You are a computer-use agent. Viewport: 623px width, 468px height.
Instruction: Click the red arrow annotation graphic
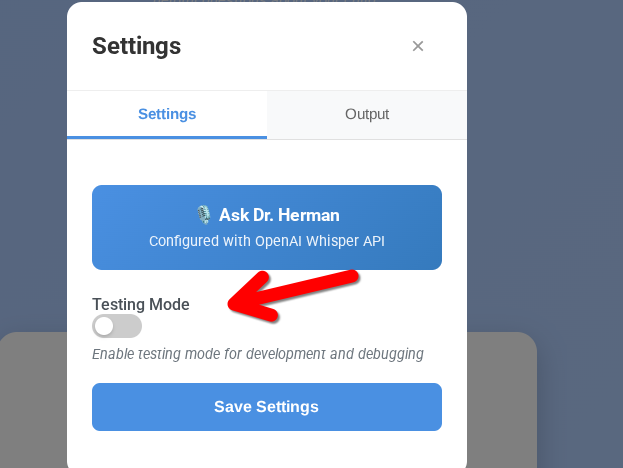[x=294, y=296]
